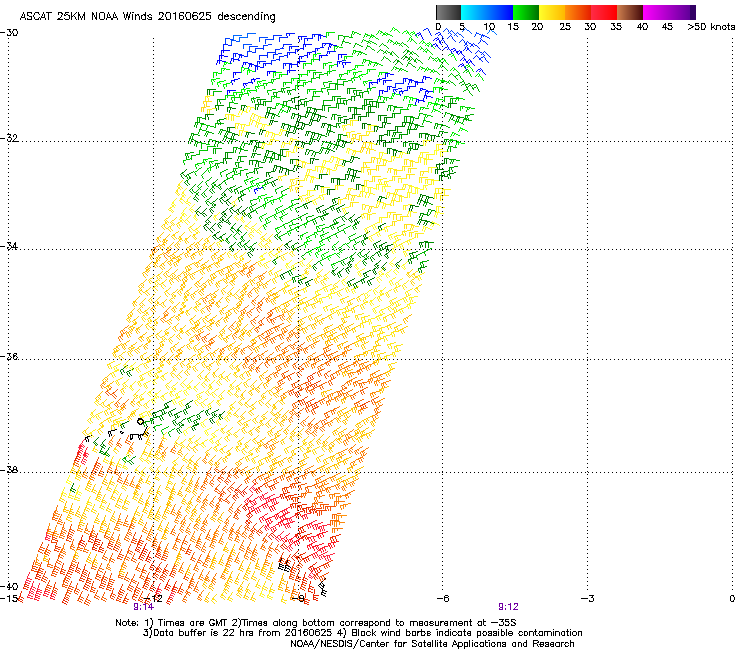The height and width of the screenshot is (650, 740).
Task: Click the longitude label '0' at bottom right
Action: [x=732, y=598]
